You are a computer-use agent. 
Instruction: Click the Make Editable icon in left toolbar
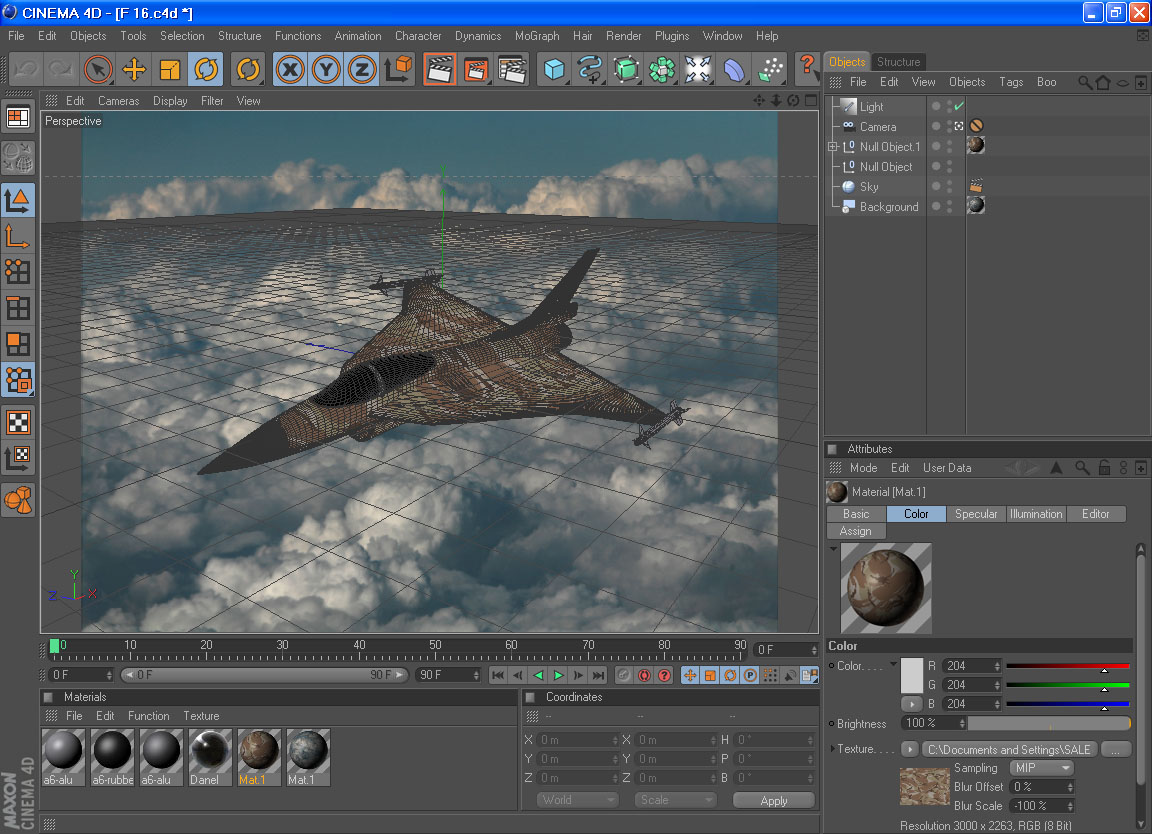pyautogui.click(x=18, y=158)
